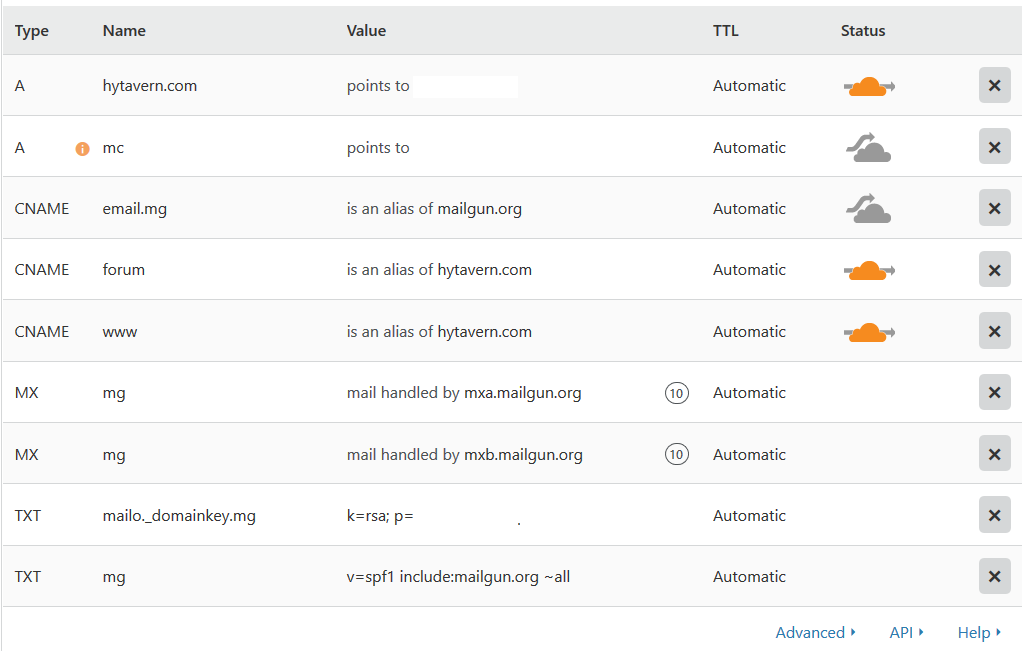Image resolution: width=1022 pixels, height=651 pixels.
Task: Toggle orange cloud proxy for www CNAME
Action: pyautogui.click(x=869, y=332)
